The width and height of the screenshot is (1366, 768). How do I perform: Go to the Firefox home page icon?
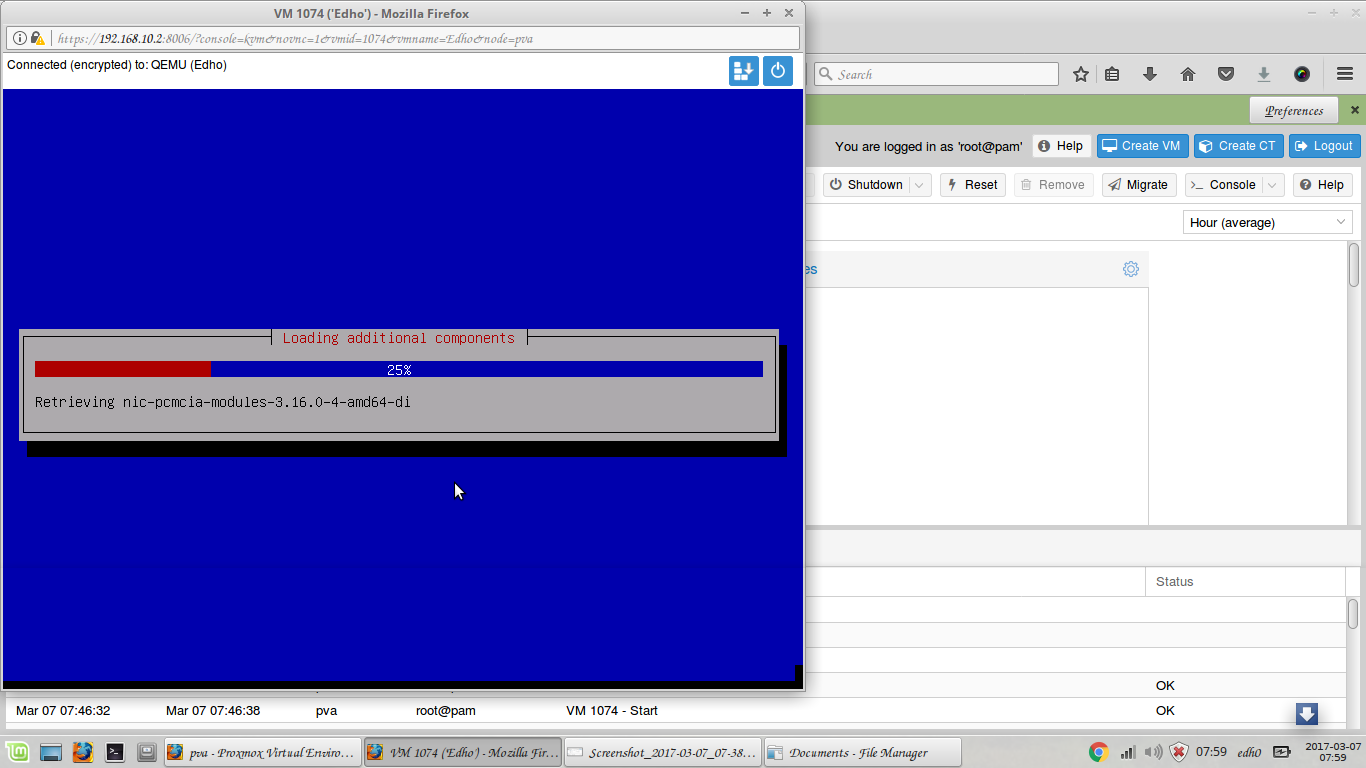(x=1188, y=74)
